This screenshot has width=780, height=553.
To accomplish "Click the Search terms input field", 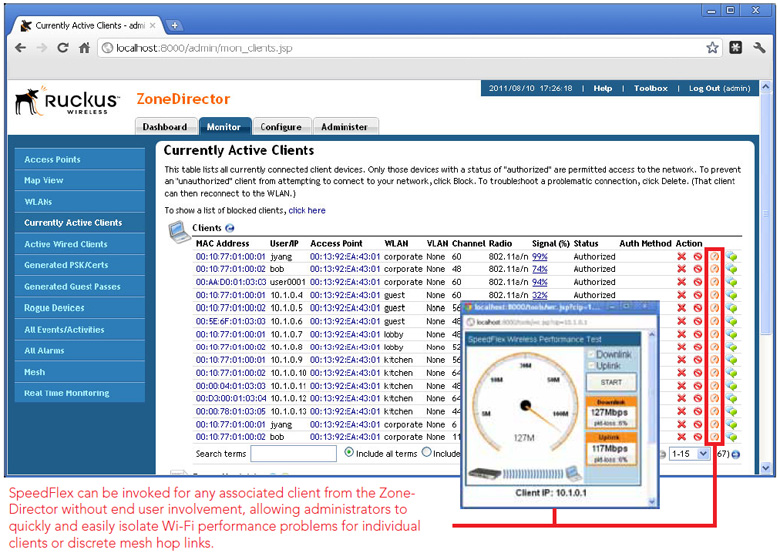I will tap(293, 454).
